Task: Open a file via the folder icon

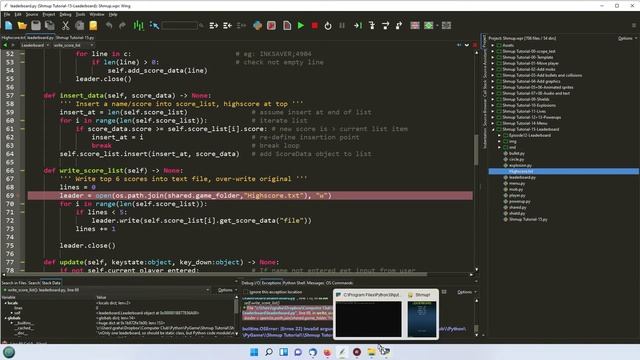Action: (x=22, y=25)
